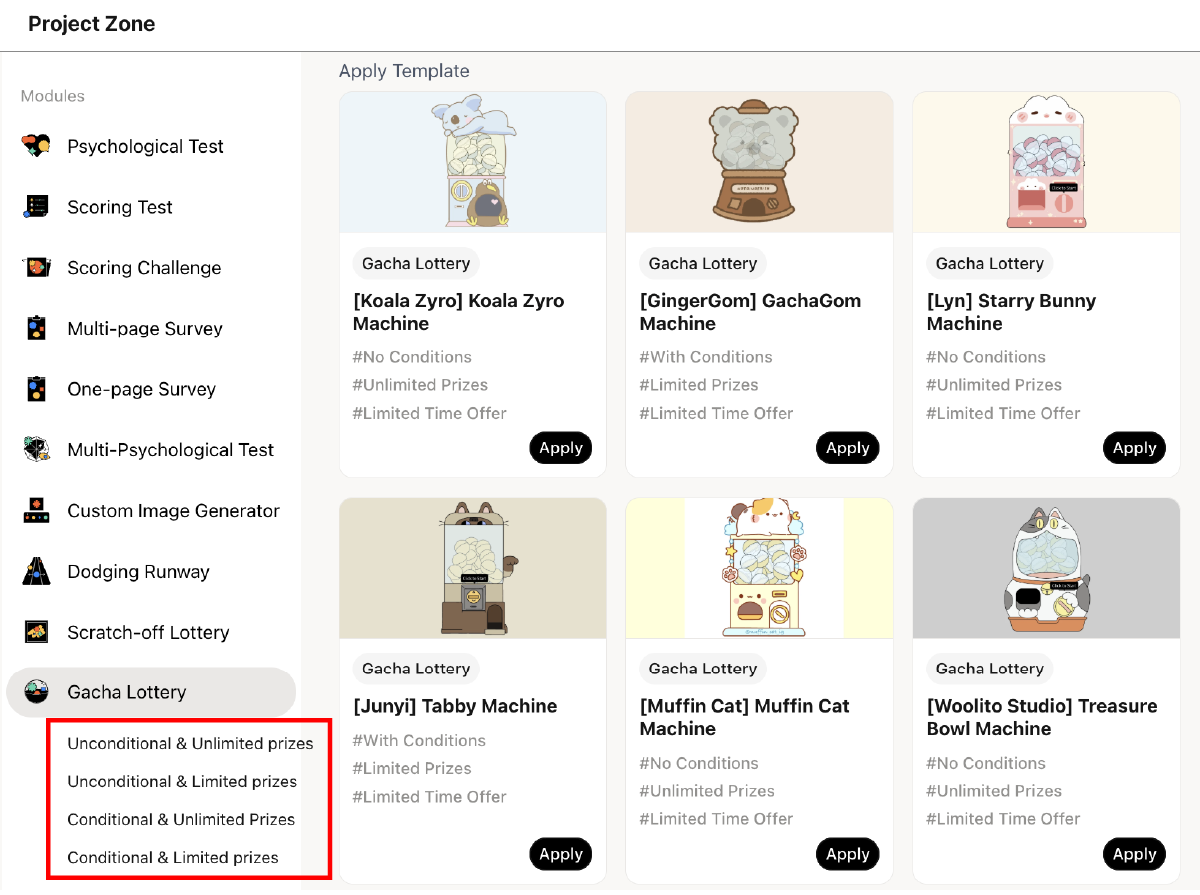Apply the Koala Zyro Machine template
This screenshot has height=895, width=1200.
(560, 448)
